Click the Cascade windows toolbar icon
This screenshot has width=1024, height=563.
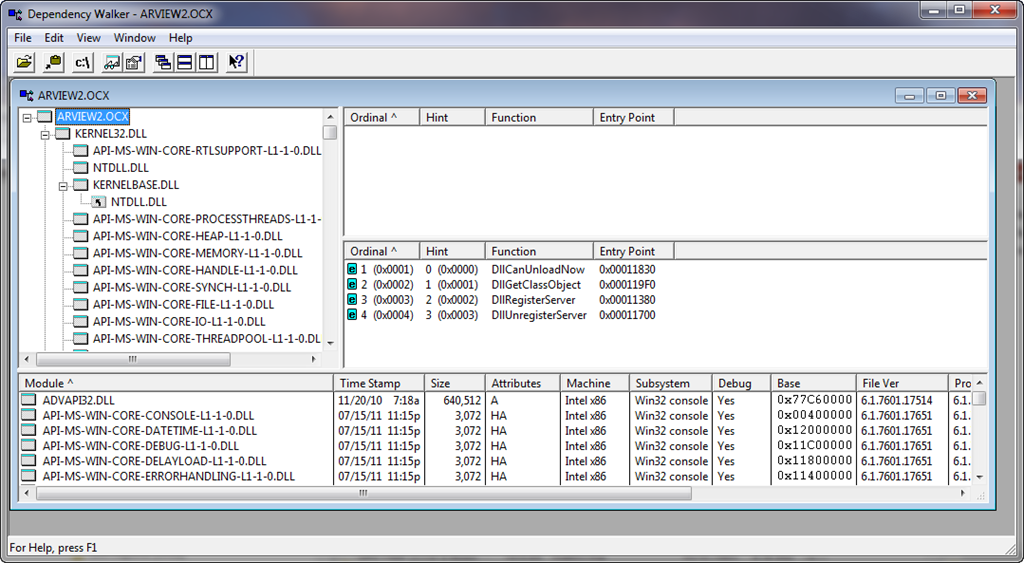(163, 62)
